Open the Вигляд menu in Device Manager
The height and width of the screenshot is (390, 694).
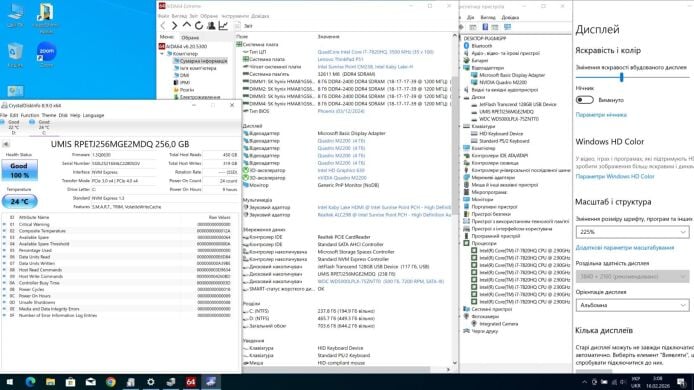coord(488,17)
